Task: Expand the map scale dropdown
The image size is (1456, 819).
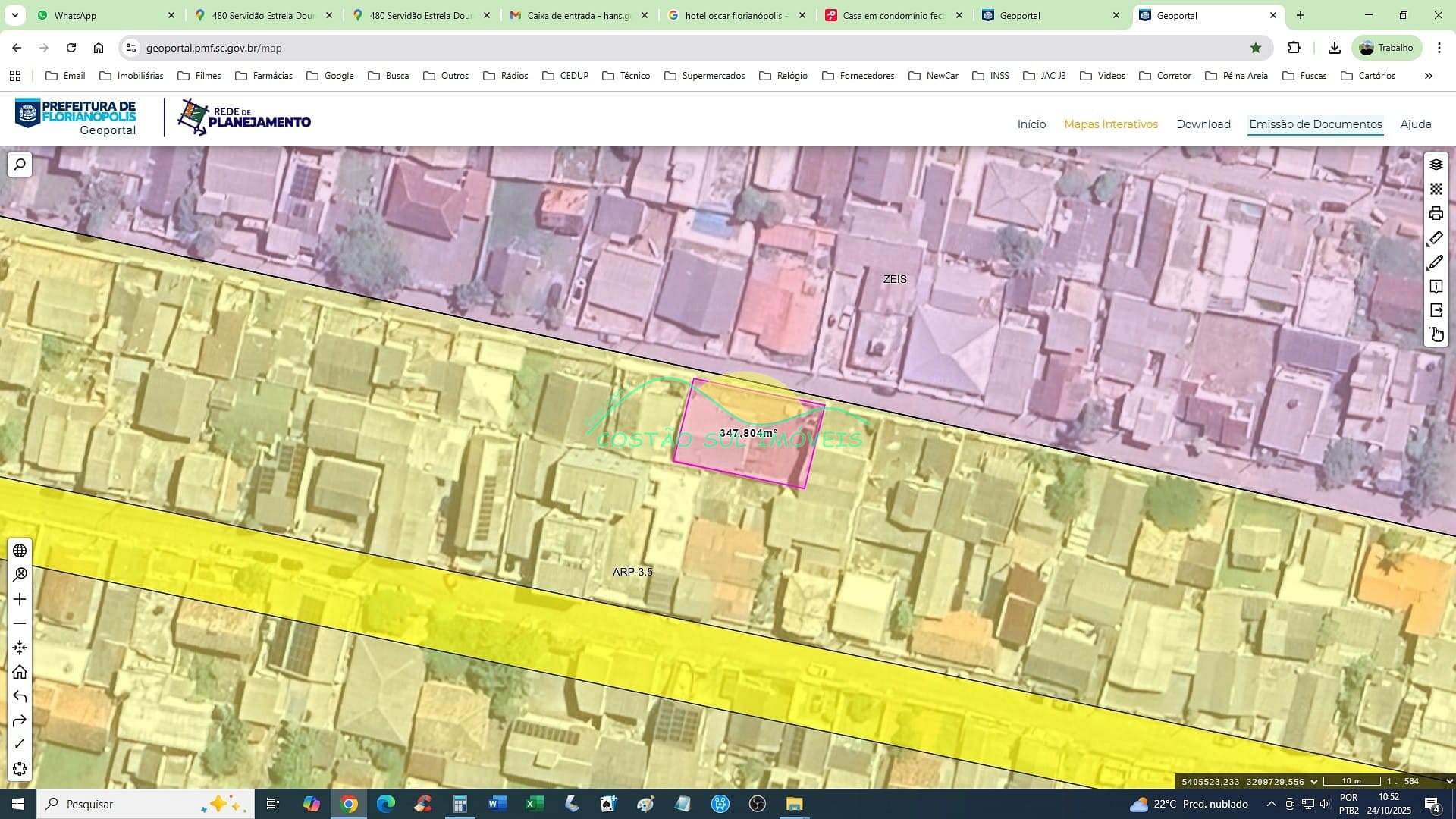Action: (x=1449, y=781)
